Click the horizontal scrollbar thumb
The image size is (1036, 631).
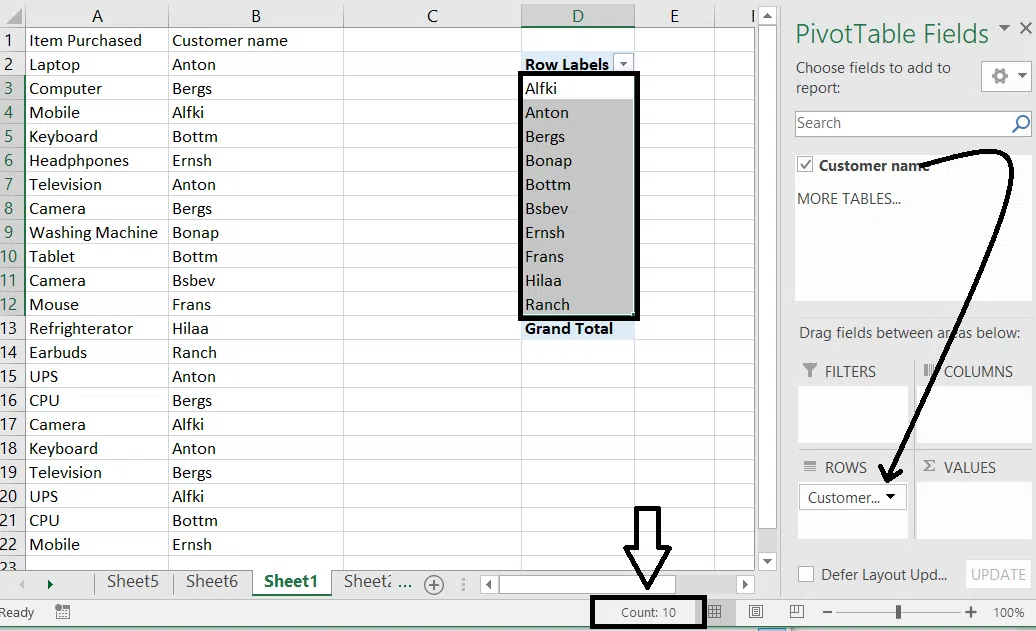pos(587,584)
